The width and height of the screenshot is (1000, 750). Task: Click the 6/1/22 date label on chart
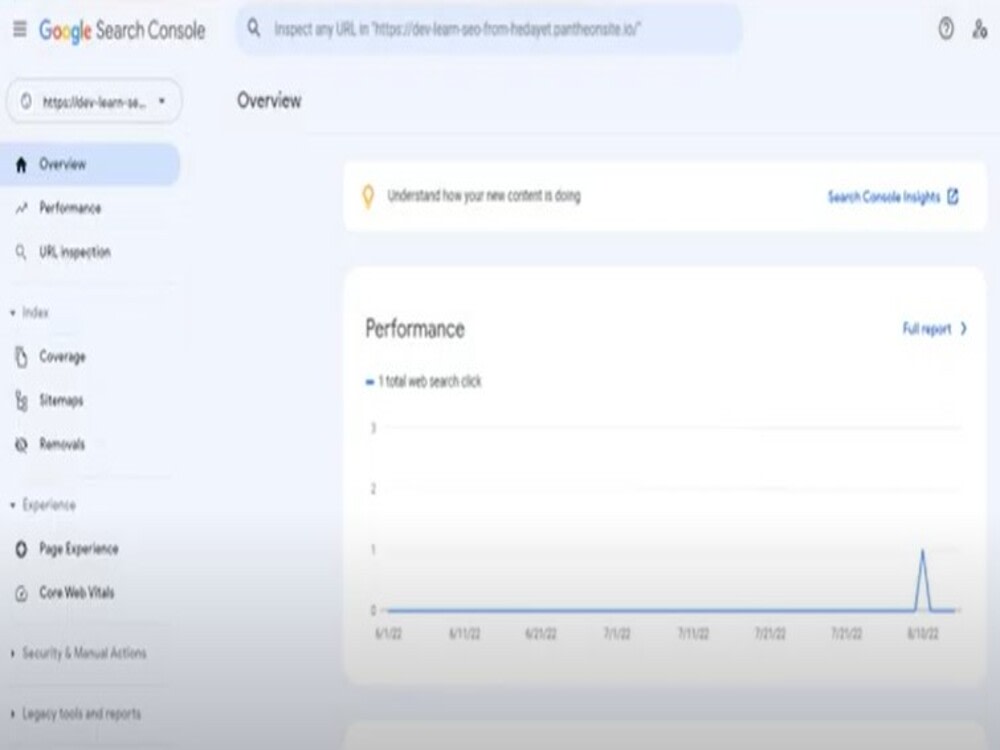click(x=388, y=633)
